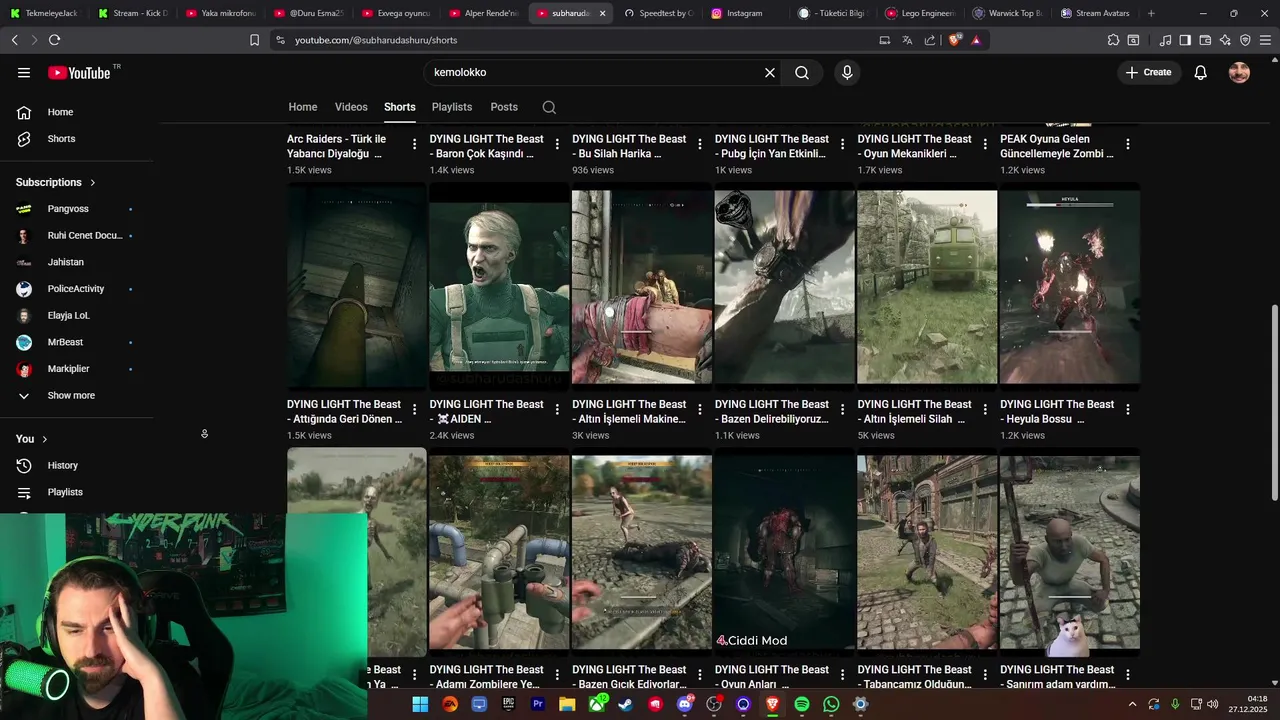
Task: Open options for AIDEN short
Action: [x=557, y=410]
